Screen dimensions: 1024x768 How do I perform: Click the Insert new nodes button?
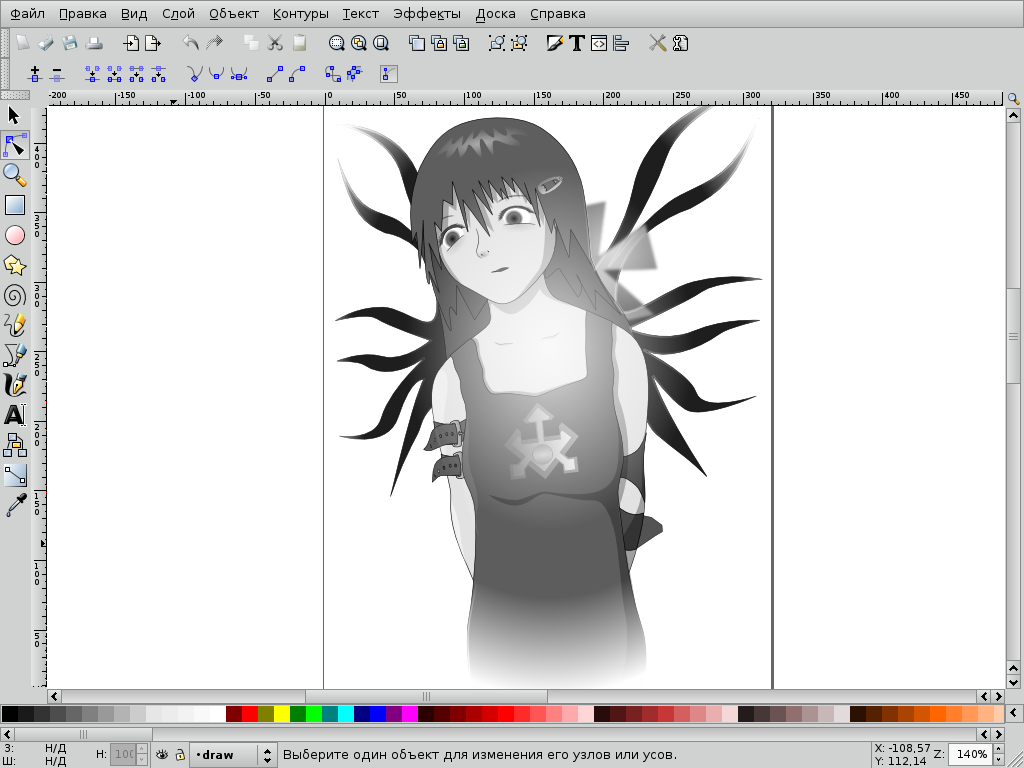point(35,74)
